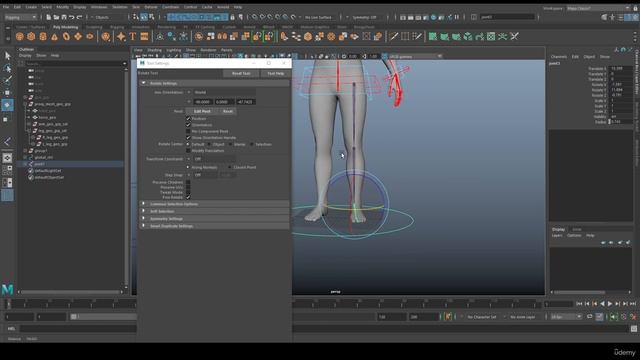This screenshot has height=360, width=640.
Task: Click the Open Scene folder icon
Action: coord(56,17)
